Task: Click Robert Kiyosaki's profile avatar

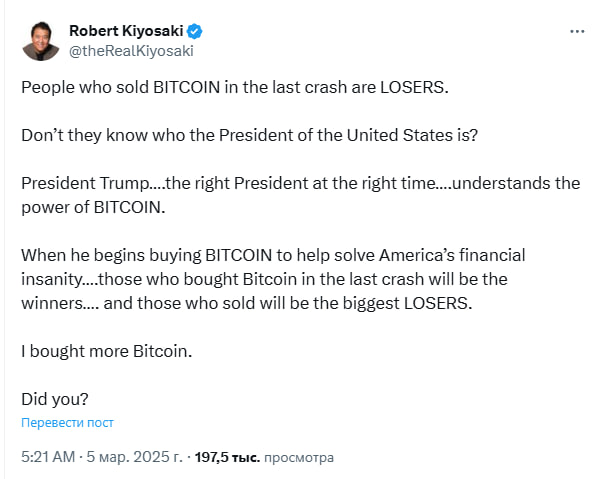Action: [x=42, y=39]
